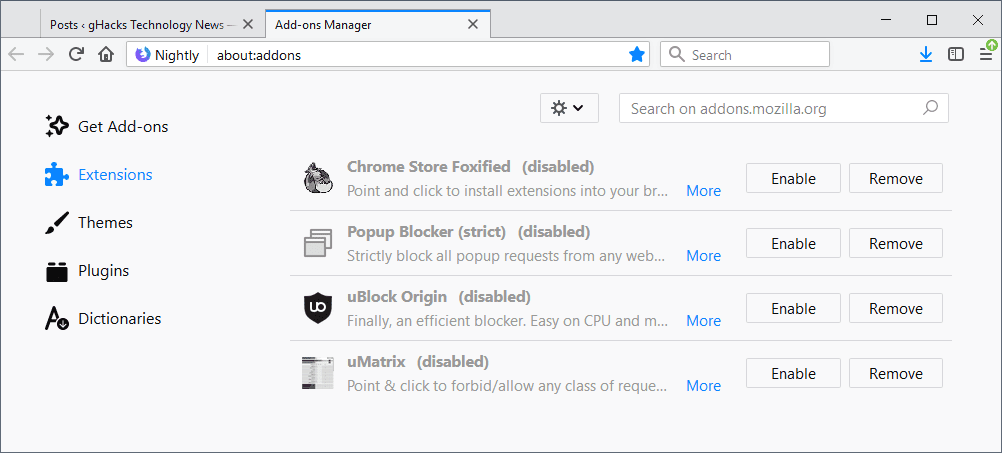1002x453 pixels.
Task: Click the Themes paintbrush icon
Action: [56, 222]
